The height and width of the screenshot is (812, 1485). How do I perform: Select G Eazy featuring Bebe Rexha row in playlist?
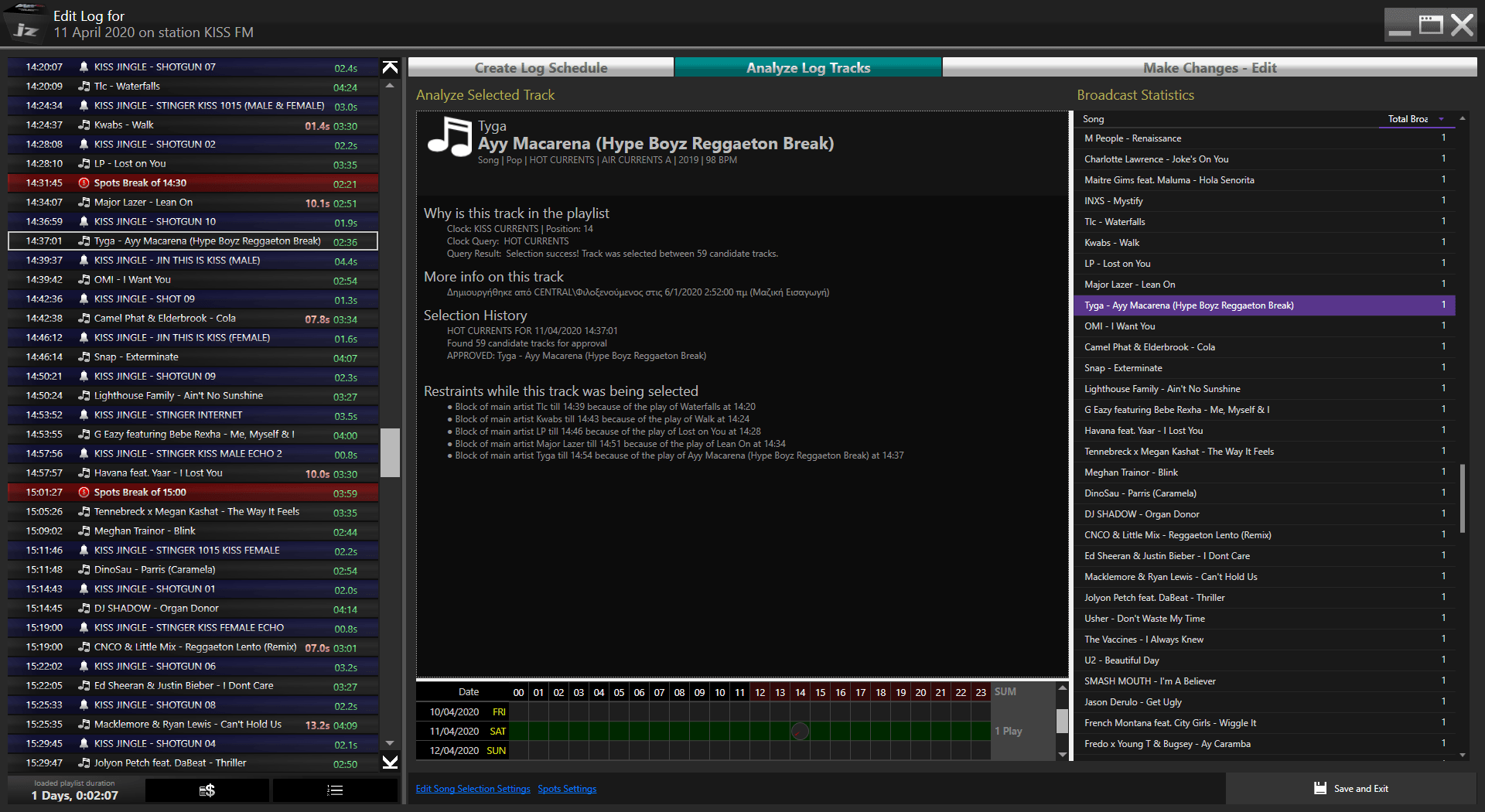(193, 435)
